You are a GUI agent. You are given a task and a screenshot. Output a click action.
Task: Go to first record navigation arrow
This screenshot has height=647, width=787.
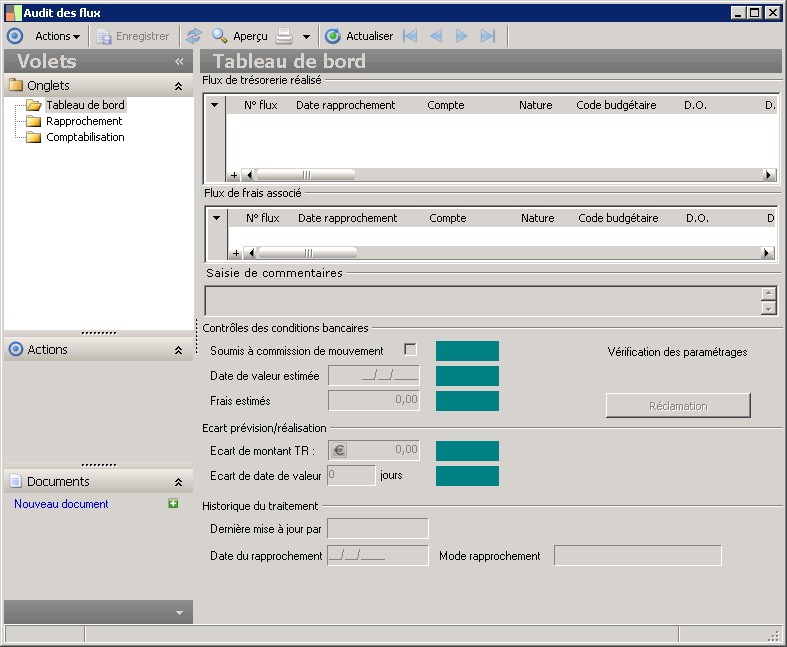pyautogui.click(x=409, y=36)
